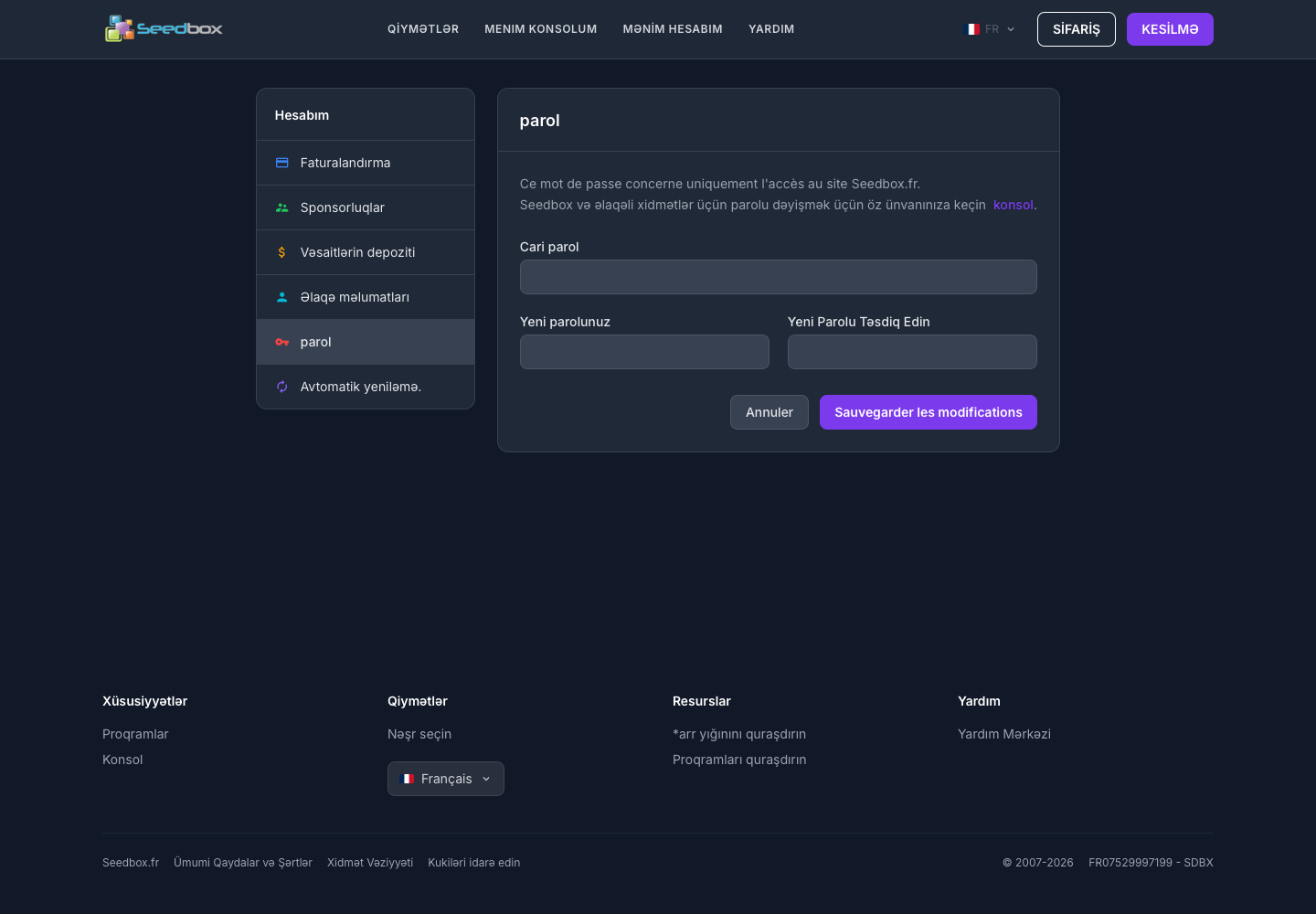Click the Xüsusiyyətlər footer heading

(144, 701)
